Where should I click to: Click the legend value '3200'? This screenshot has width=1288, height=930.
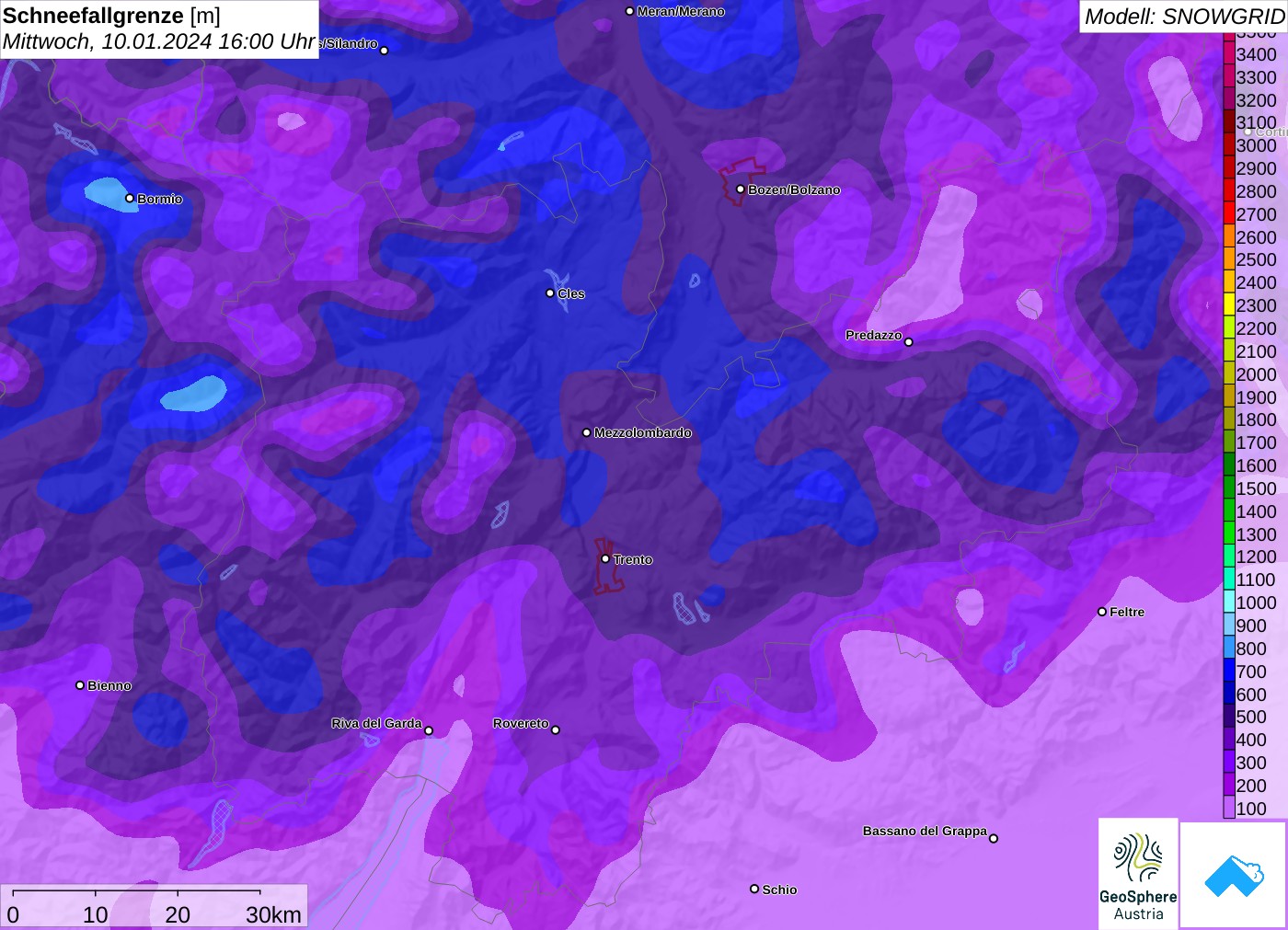(1256, 100)
